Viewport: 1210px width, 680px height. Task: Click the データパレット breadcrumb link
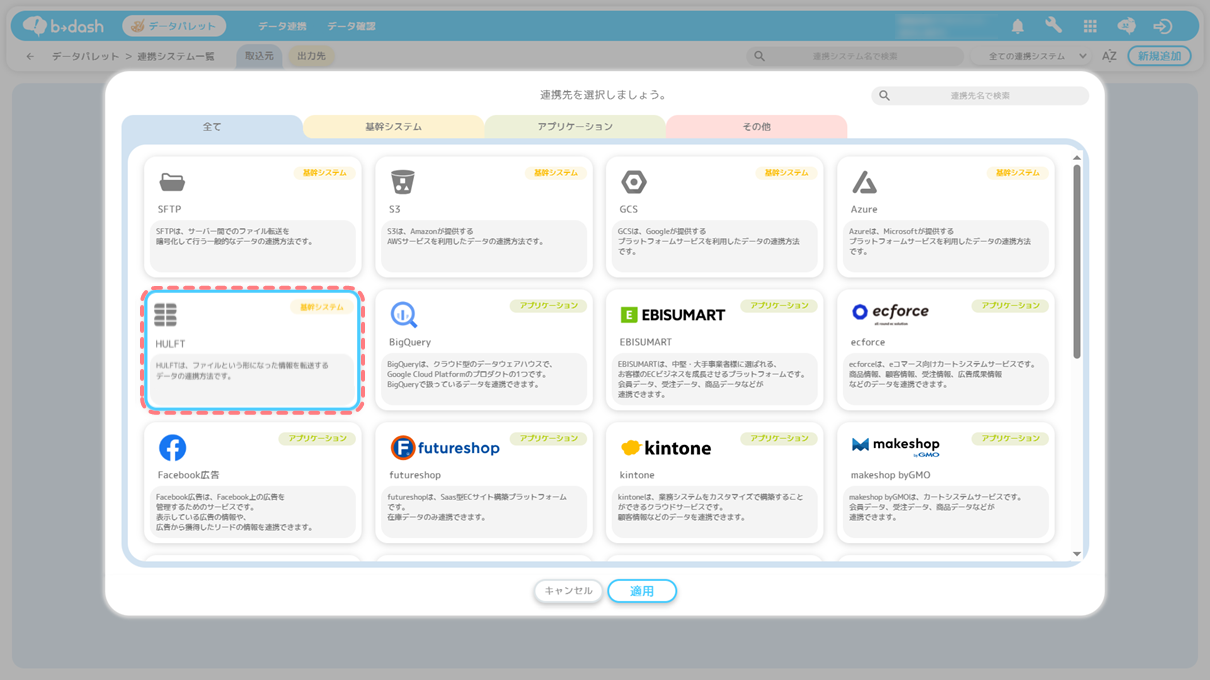point(85,56)
